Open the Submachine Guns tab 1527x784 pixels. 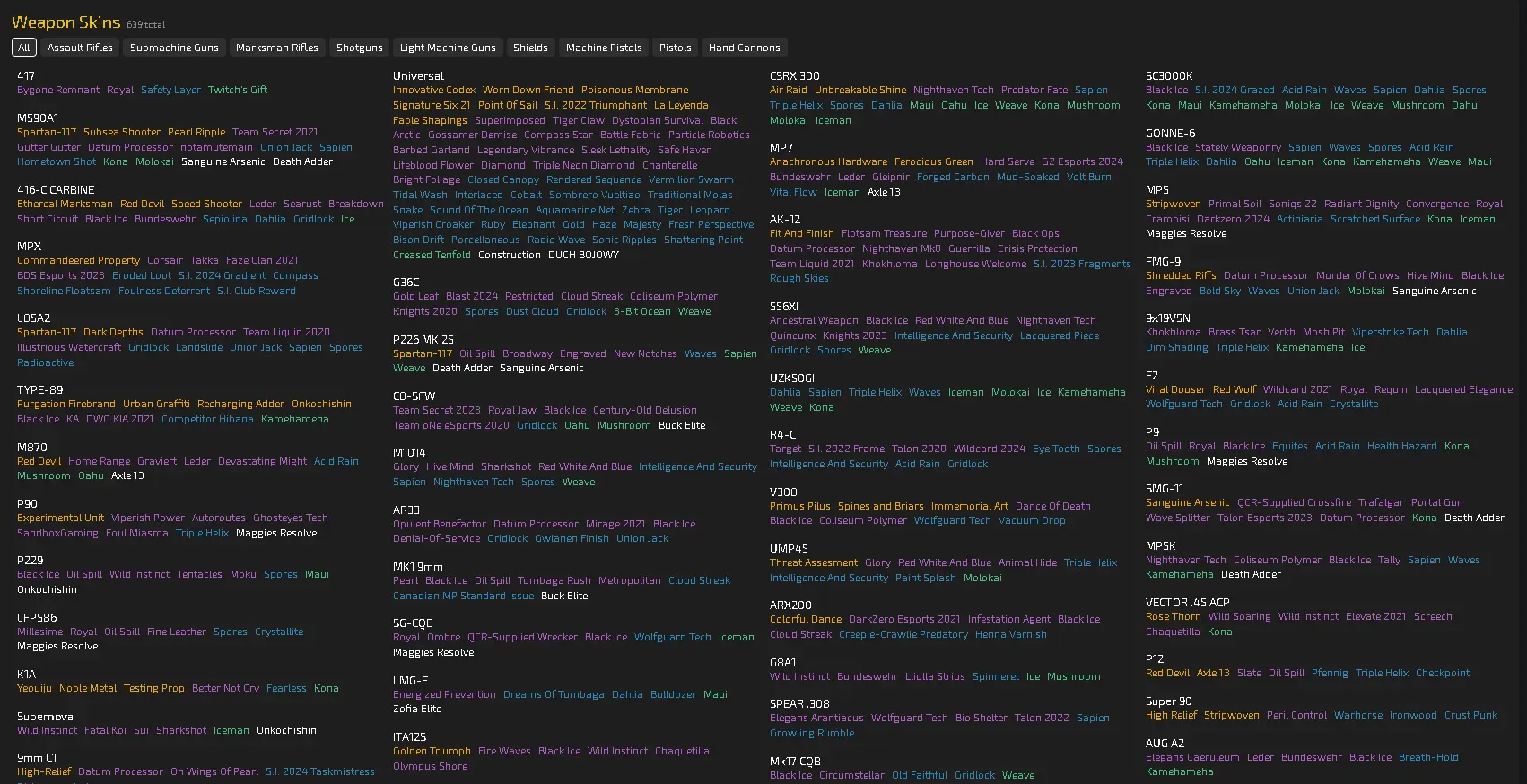pyautogui.click(x=174, y=48)
